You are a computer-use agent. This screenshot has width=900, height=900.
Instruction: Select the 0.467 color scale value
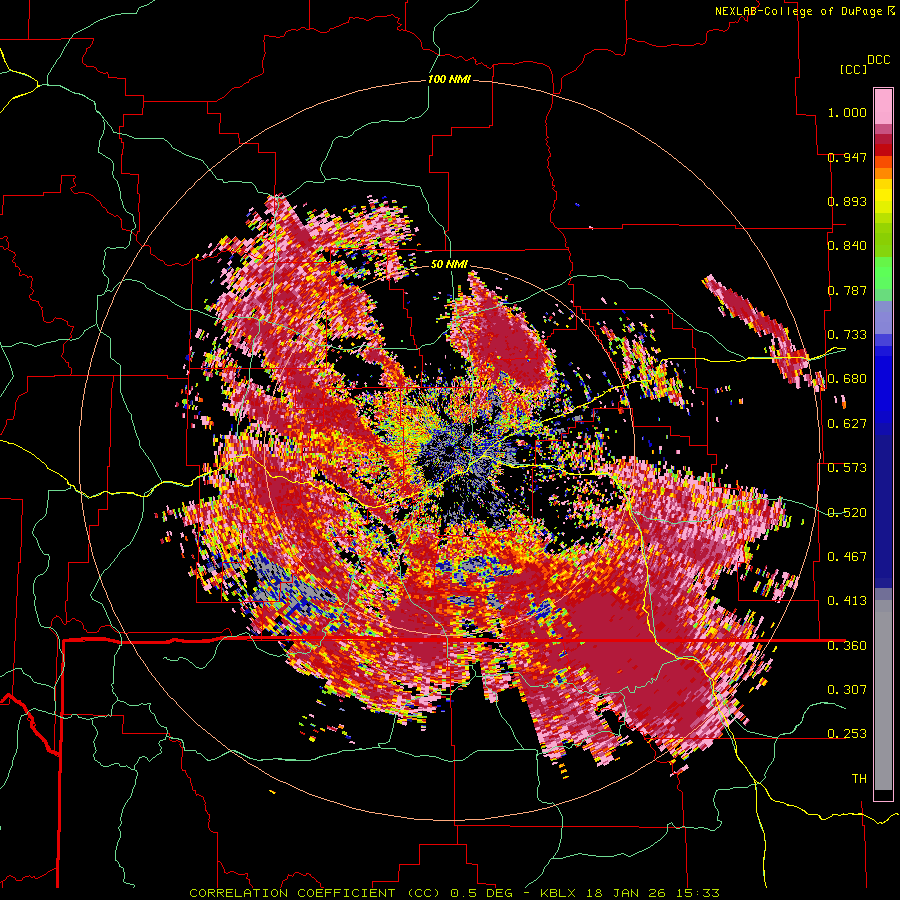coord(847,557)
